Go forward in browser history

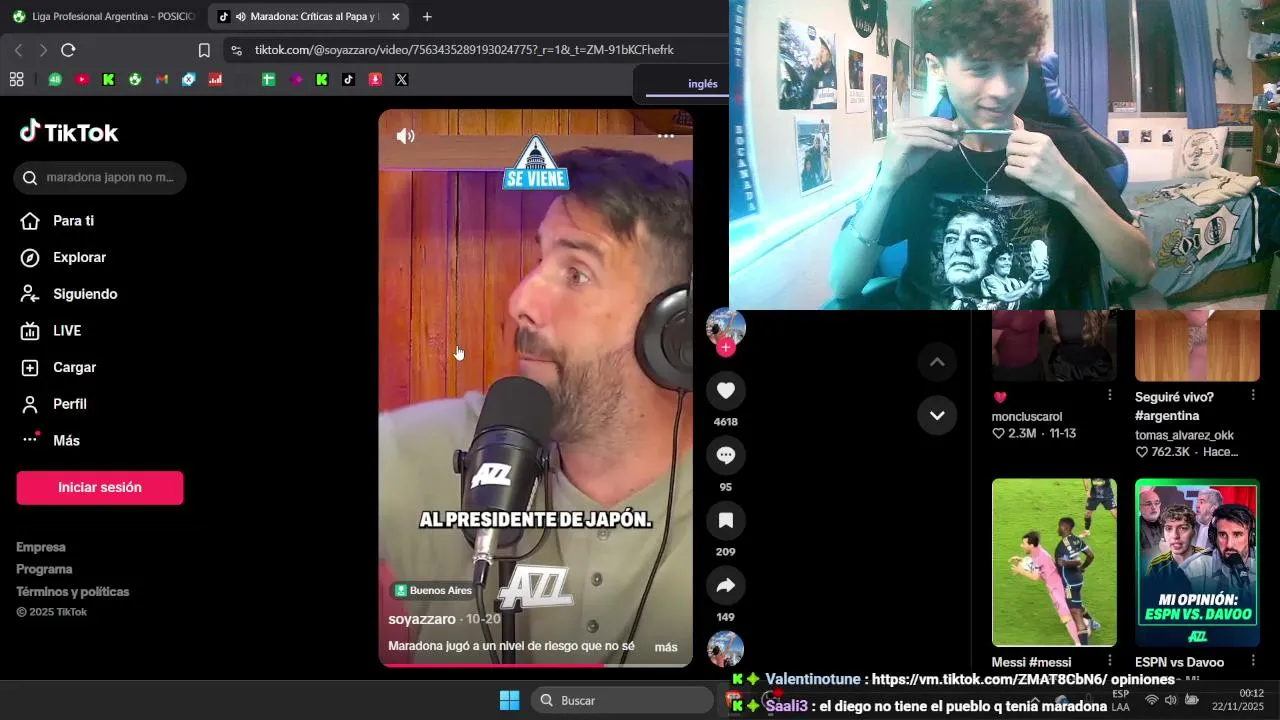point(43,50)
